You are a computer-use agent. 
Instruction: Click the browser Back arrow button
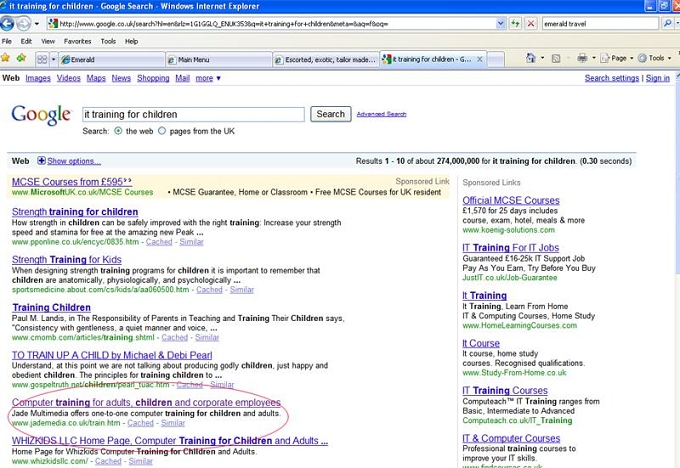(7, 23)
